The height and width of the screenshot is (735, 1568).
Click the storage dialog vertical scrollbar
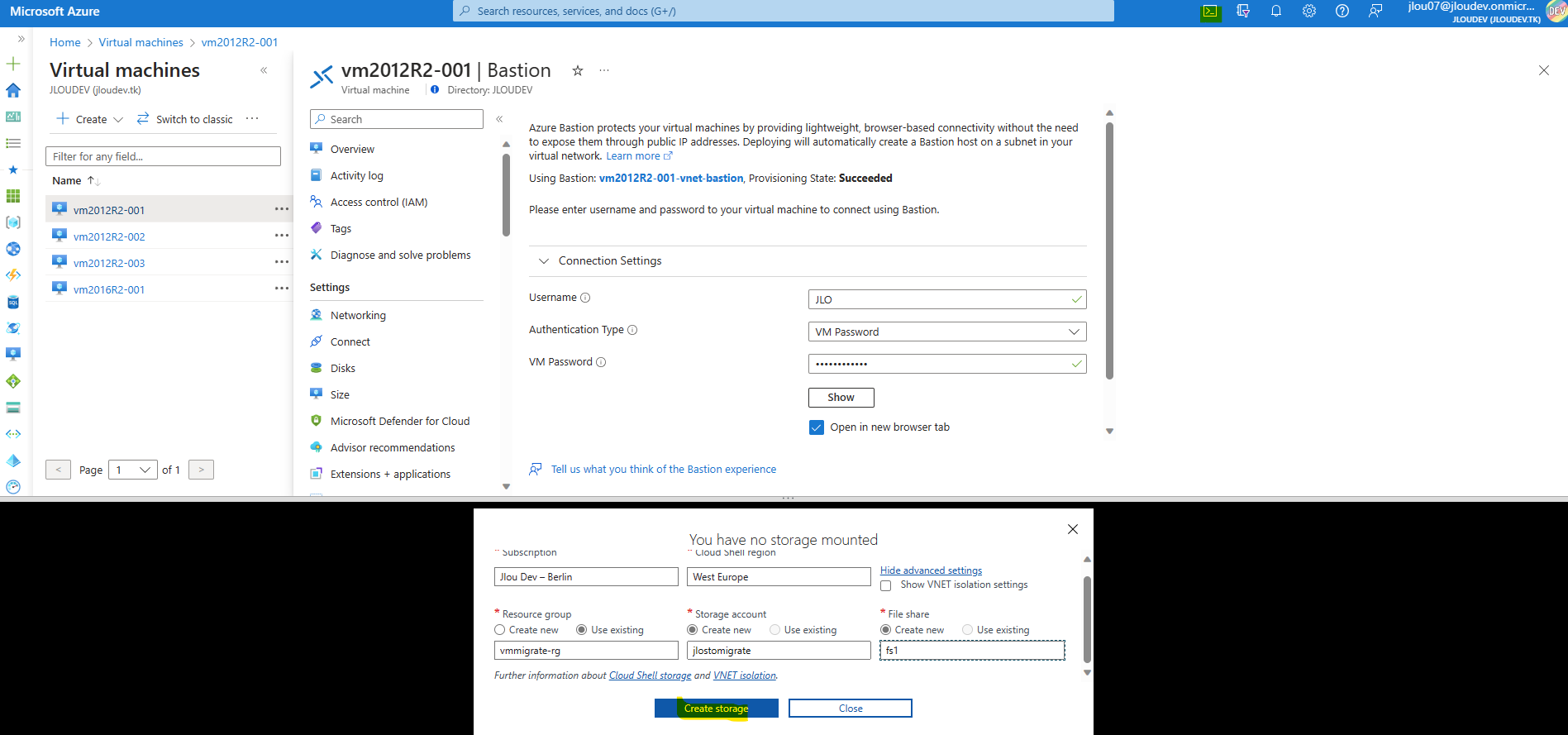(x=1087, y=620)
